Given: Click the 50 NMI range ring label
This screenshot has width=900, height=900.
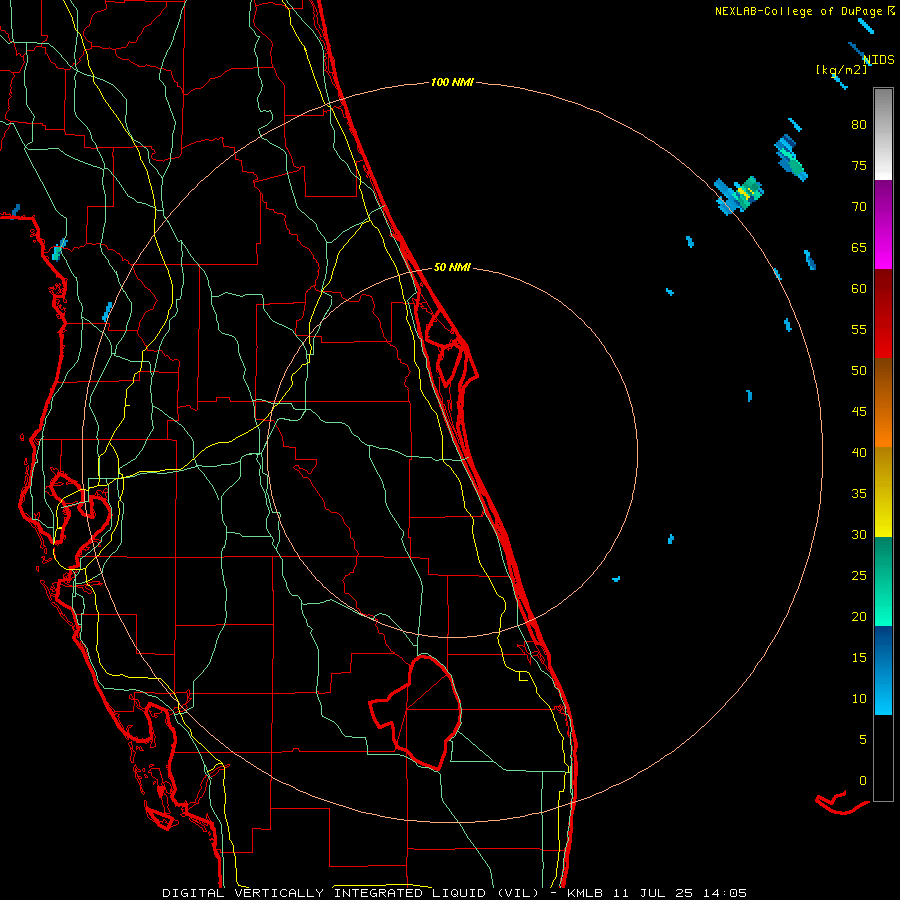Looking at the screenshot, I should pyautogui.click(x=452, y=267).
